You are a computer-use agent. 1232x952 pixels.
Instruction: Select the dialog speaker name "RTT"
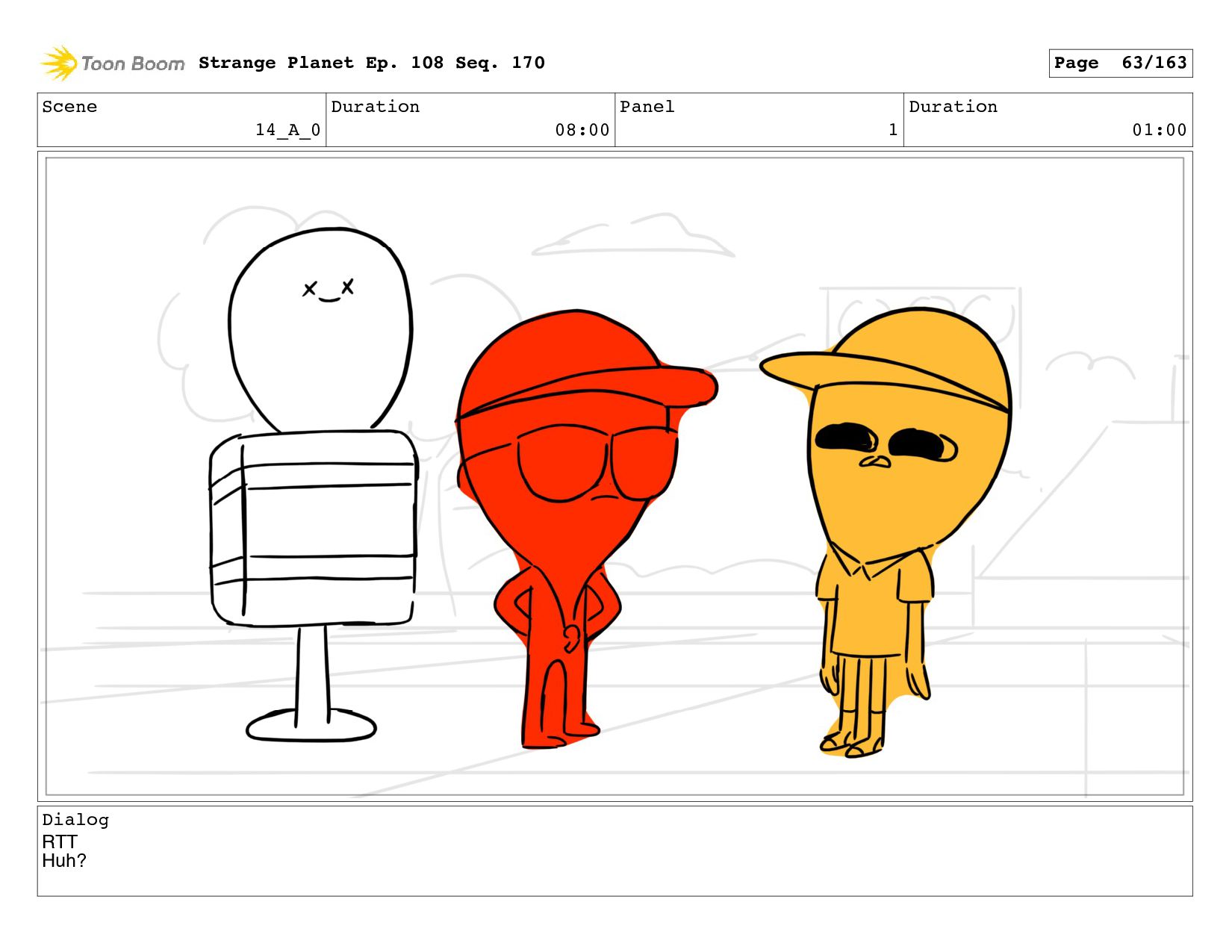[60, 842]
